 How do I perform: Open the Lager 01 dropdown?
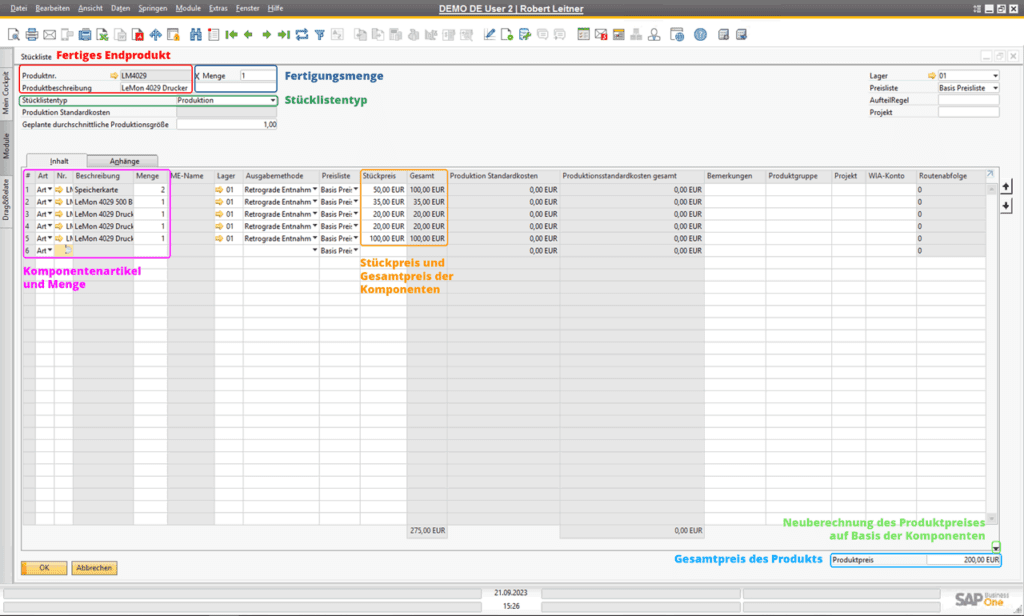[x=995, y=76]
